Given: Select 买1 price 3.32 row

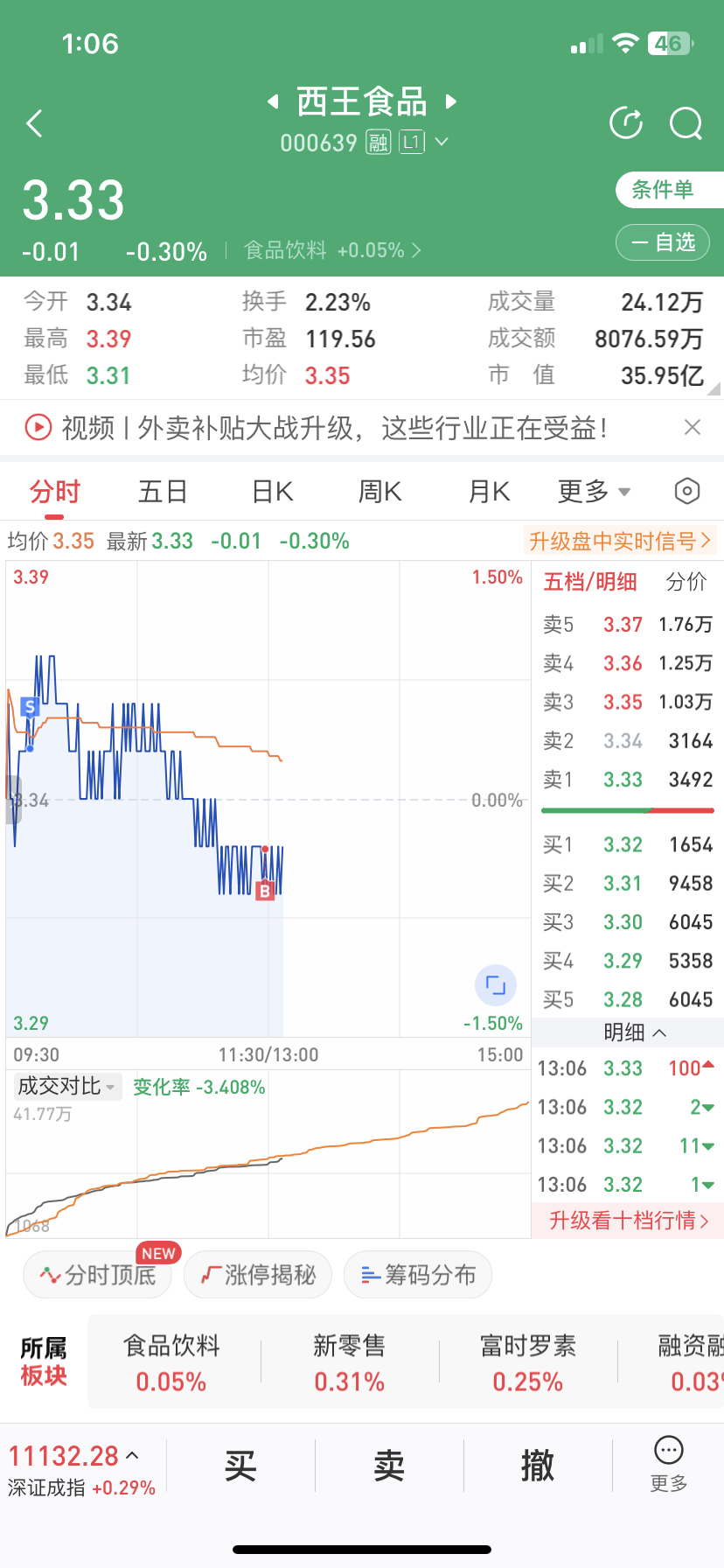Looking at the screenshot, I should click(628, 844).
